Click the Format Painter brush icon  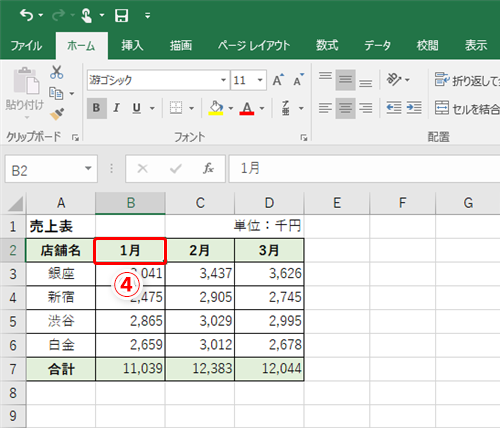click(x=57, y=114)
